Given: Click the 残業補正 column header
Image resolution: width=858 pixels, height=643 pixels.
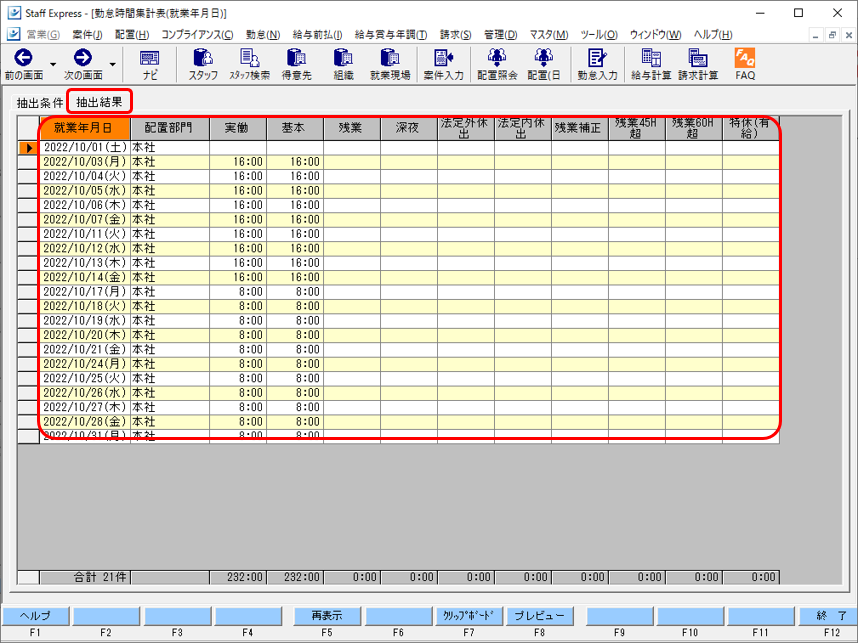Looking at the screenshot, I should tap(579, 128).
